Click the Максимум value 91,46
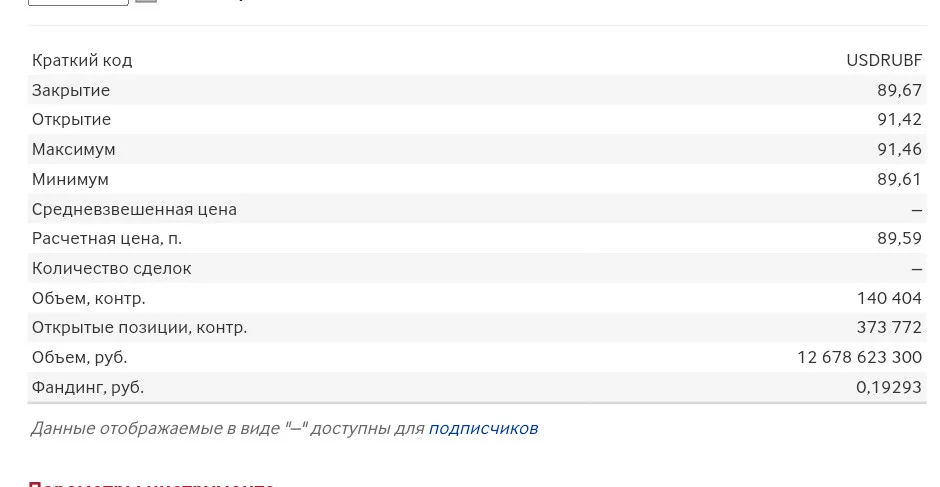This screenshot has width=940, height=487. [x=899, y=149]
